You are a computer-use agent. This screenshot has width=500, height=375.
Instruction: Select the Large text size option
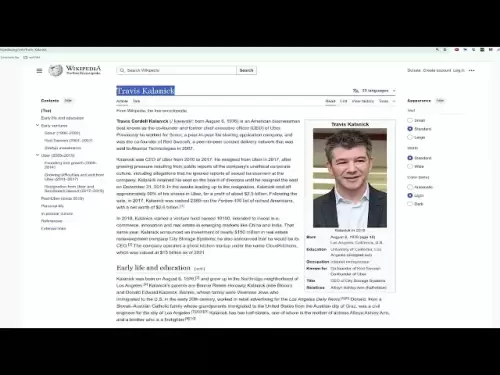(410, 137)
